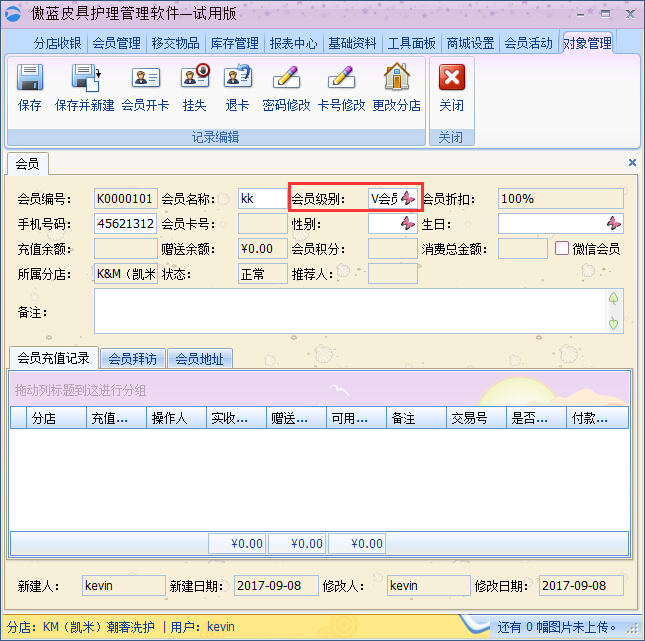Click the red 关闭 close icon in ribbon
This screenshot has width=645, height=641.
[x=452, y=78]
